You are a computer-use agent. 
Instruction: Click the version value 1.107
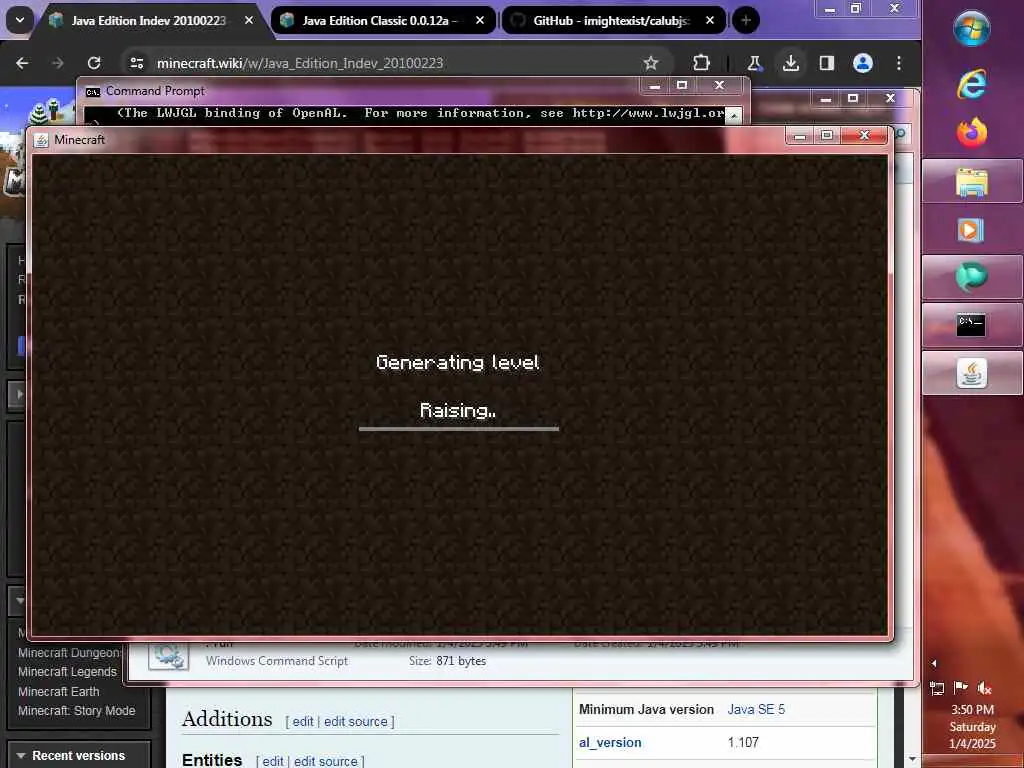[743, 743]
